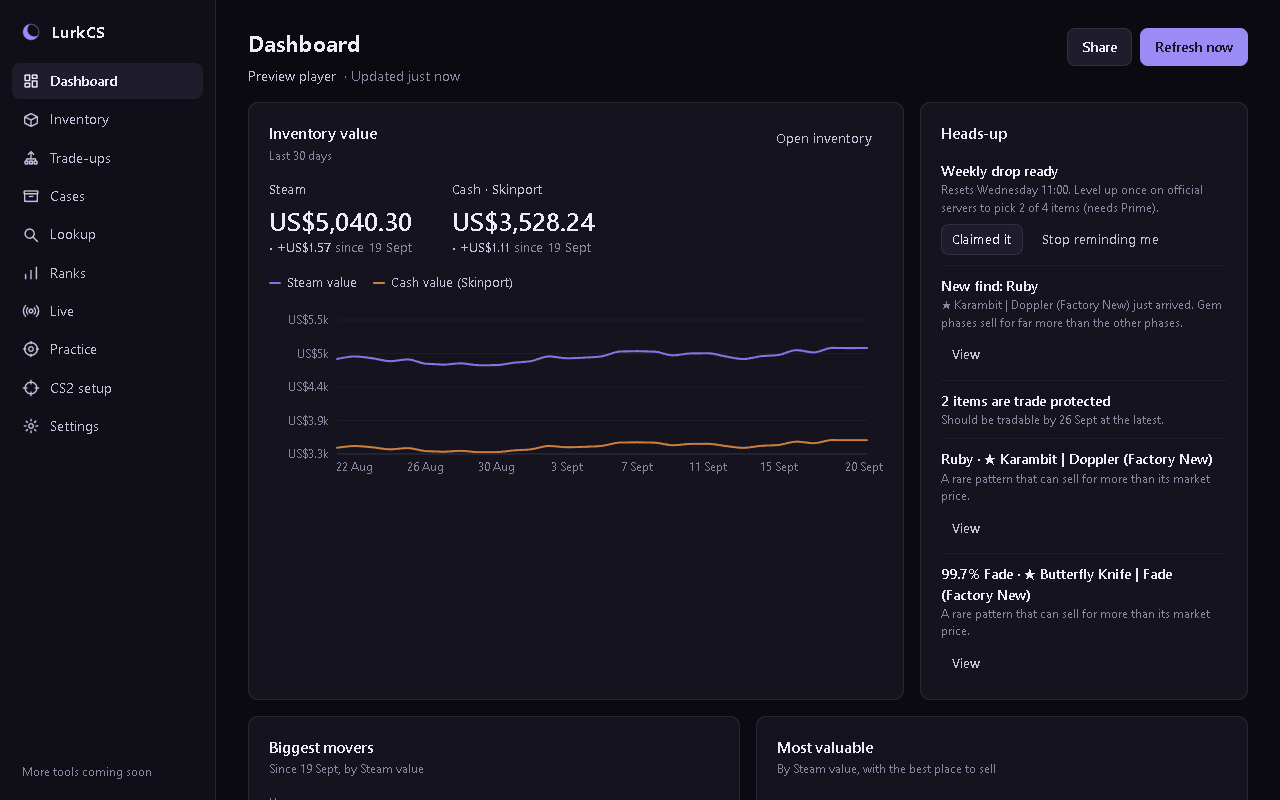Click the Weekly drop ready title
The height and width of the screenshot is (800, 1280).
tap(999, 172)
